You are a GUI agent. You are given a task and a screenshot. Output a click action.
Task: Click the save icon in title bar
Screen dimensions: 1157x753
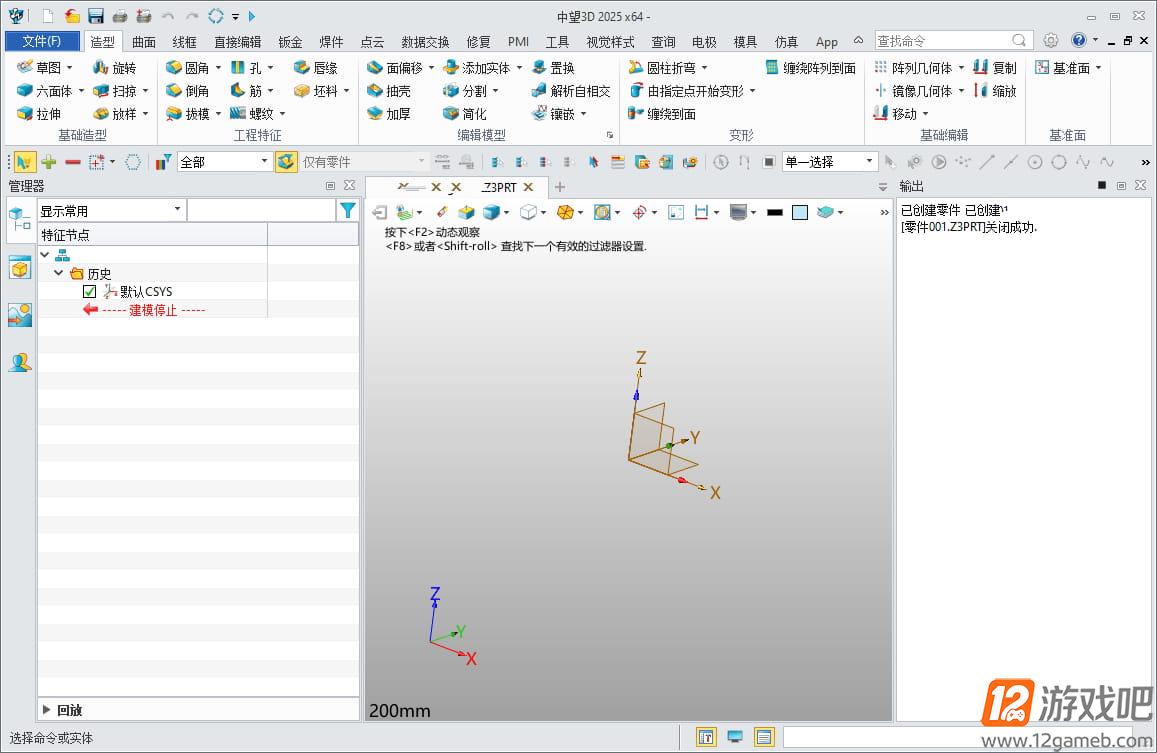95,16
